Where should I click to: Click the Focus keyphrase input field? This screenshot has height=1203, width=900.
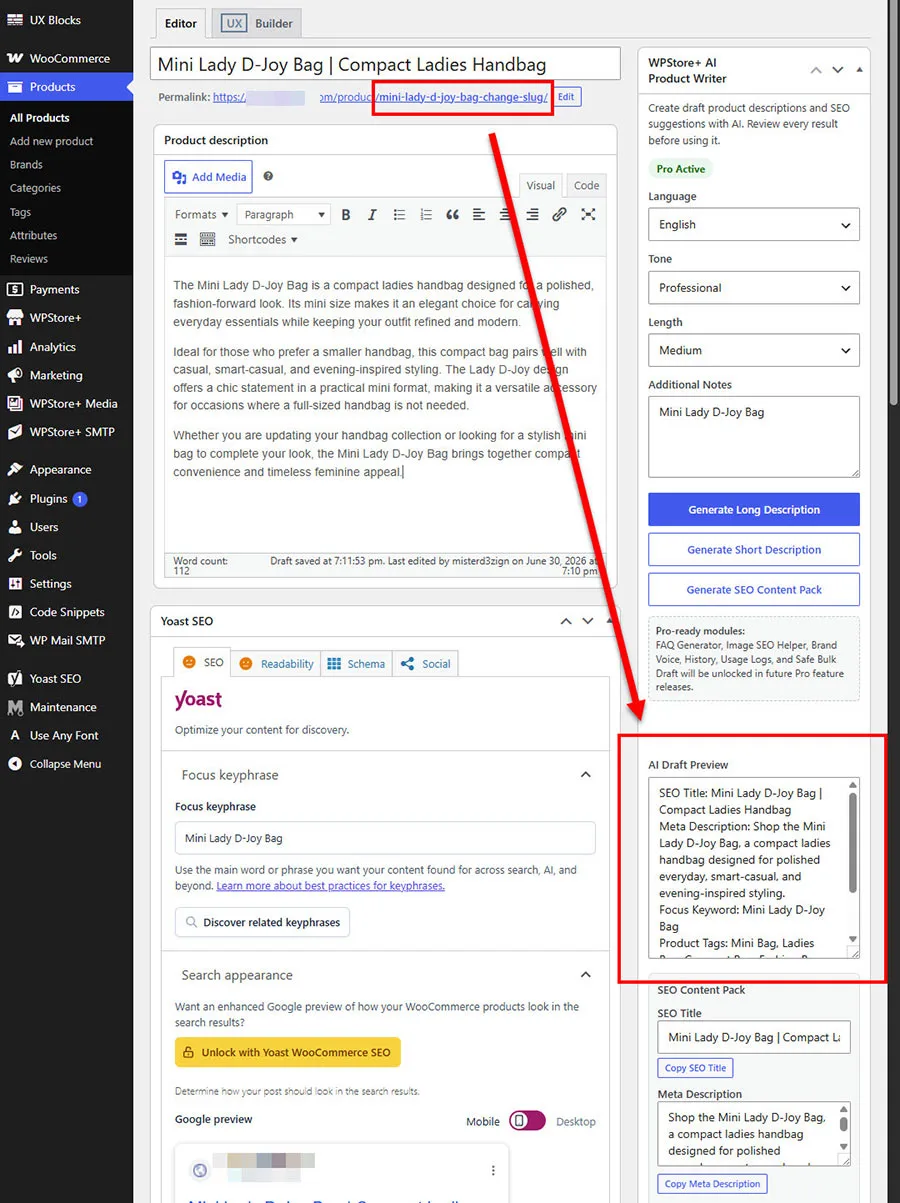tap(385, 838)
